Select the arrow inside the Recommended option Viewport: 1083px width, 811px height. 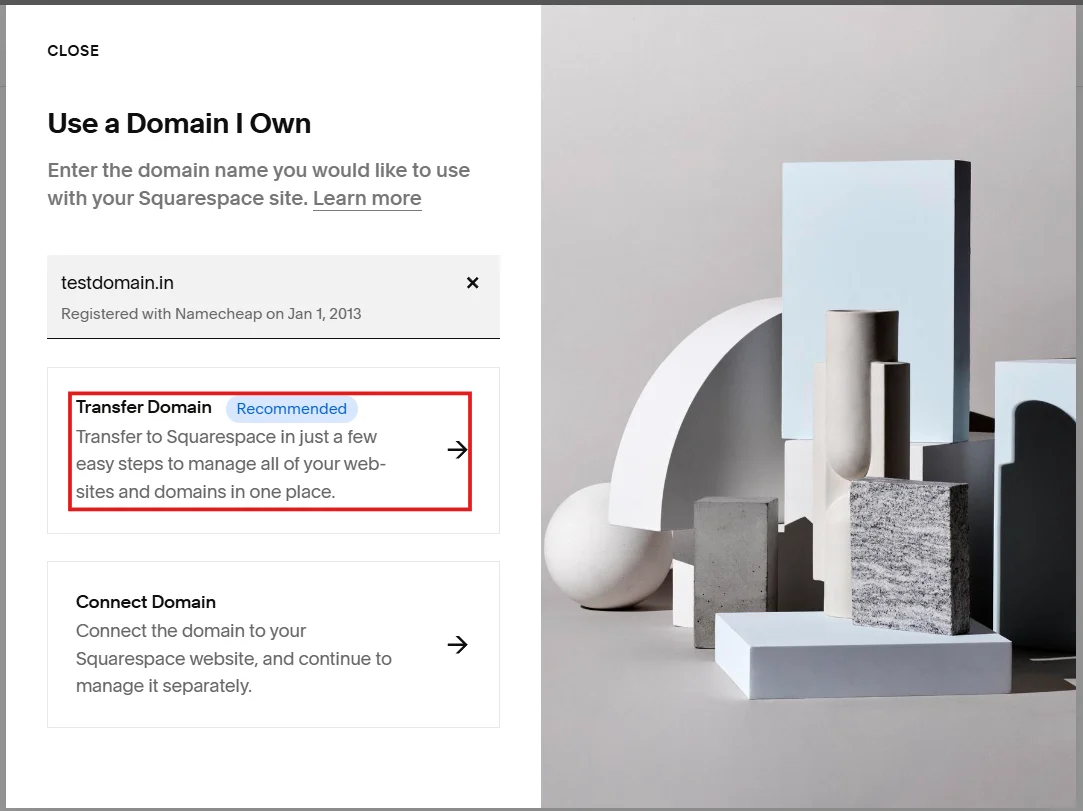pyautogui.click(x=457, y=450)
